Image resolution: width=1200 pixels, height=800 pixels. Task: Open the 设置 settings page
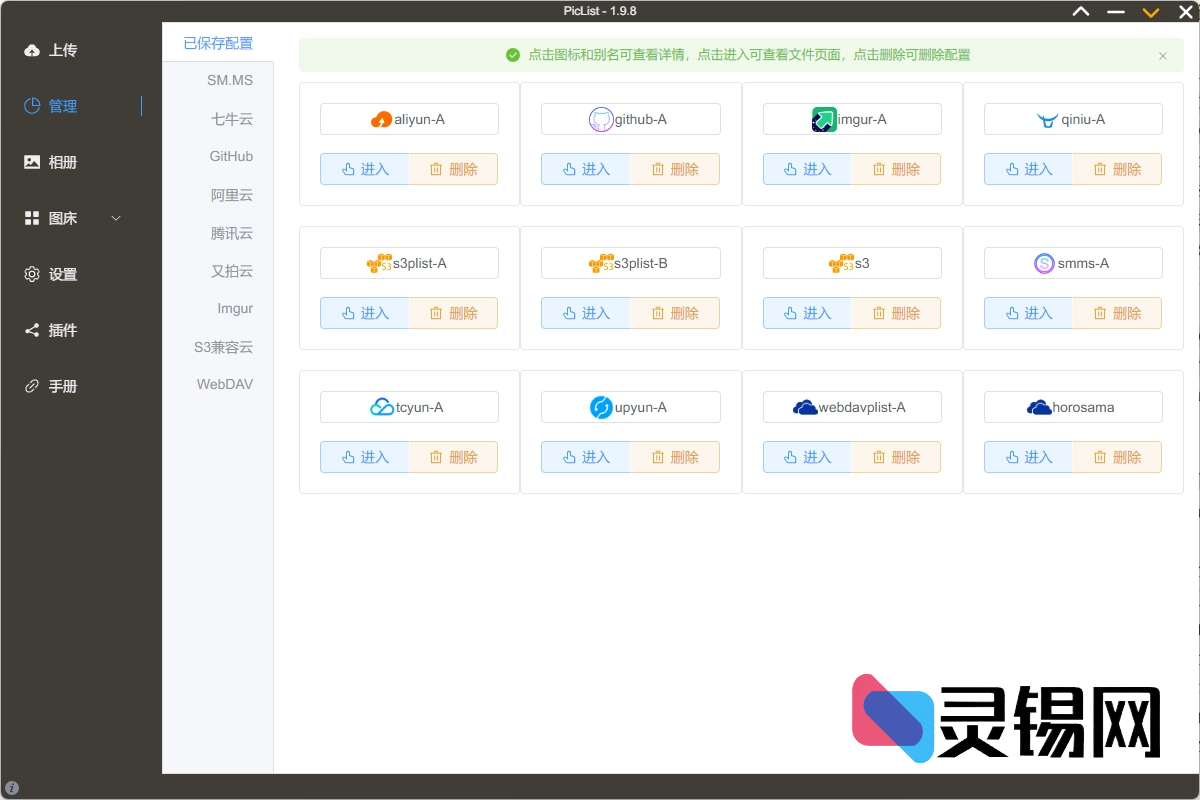tap(62, 274)
